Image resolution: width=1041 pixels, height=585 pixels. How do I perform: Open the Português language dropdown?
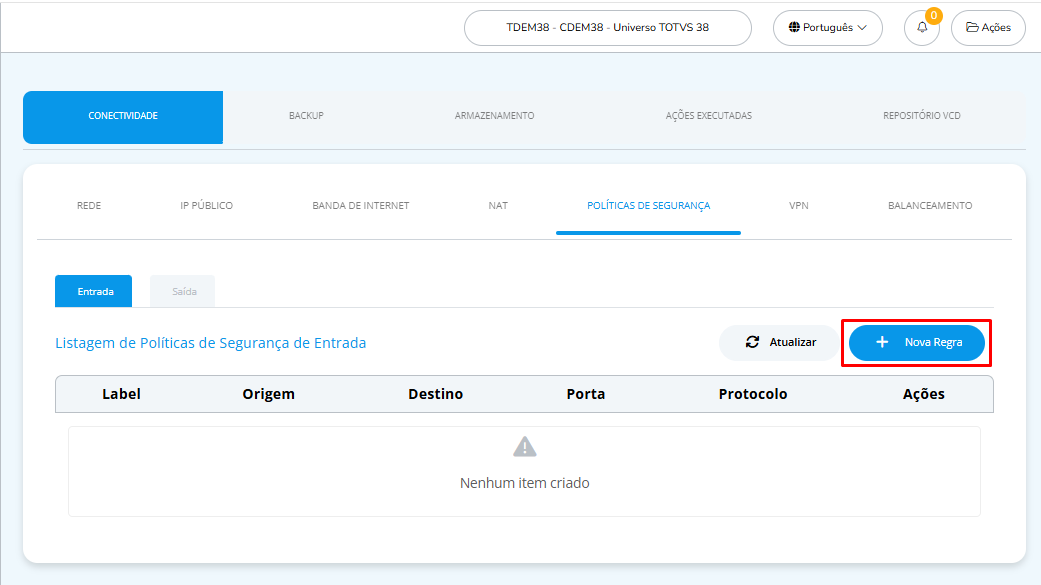point(827,28)
